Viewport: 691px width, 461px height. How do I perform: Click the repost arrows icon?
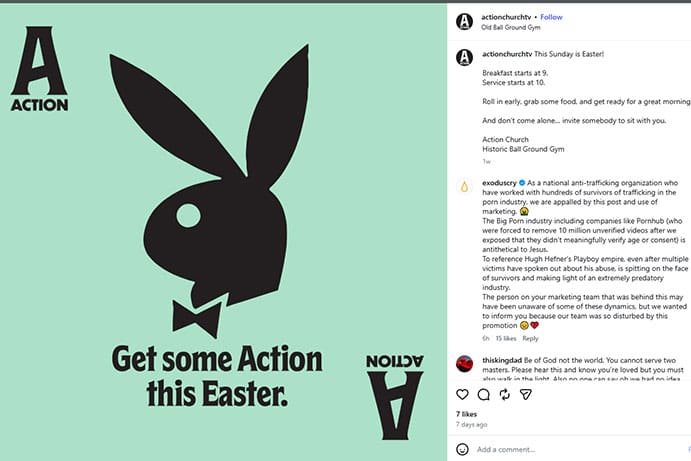tap(505, 394)
